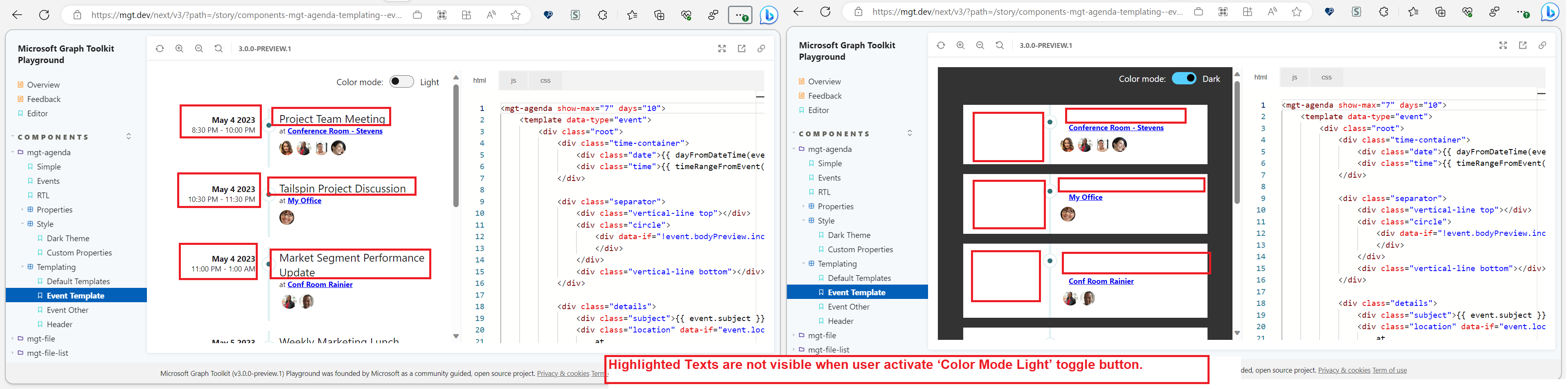
Task: Open the My Office location link
Action: [x=304, y=200]
